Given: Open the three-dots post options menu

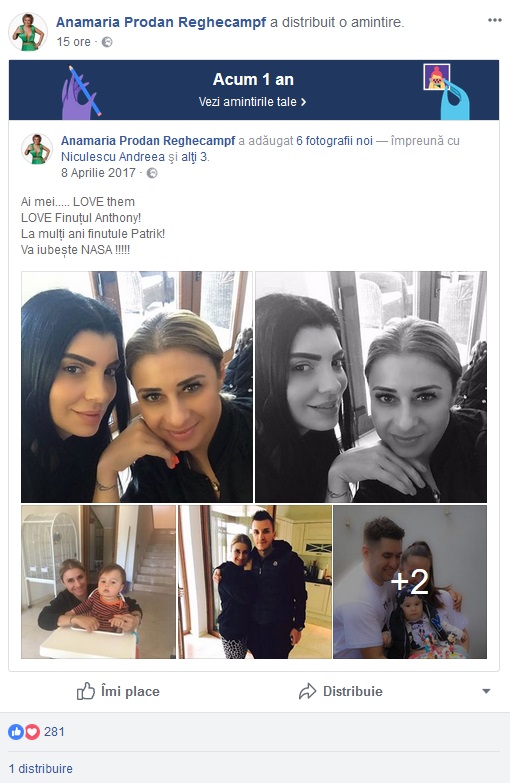Looking at the screenshot, I should (495, 20).
